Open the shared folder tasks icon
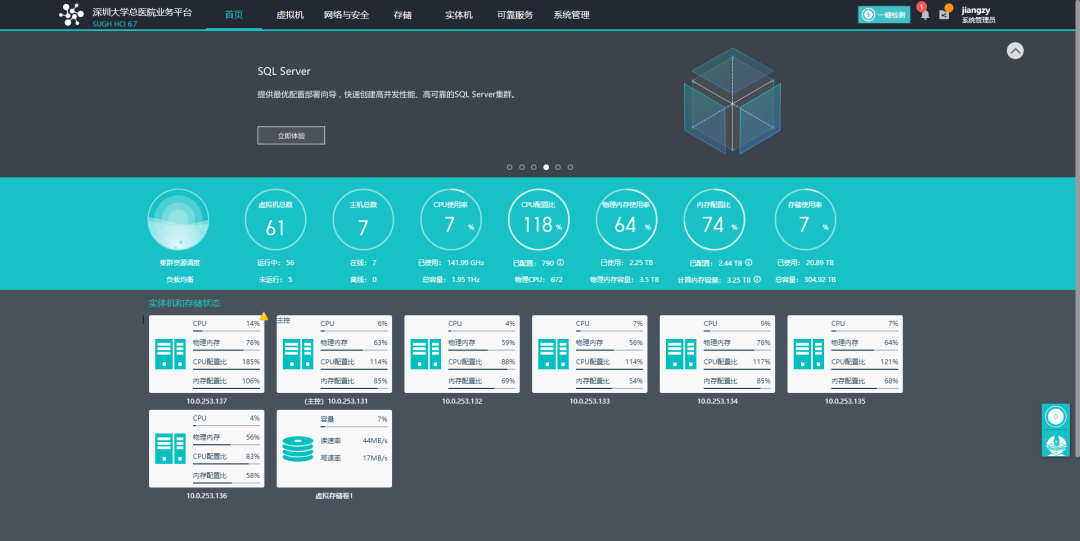The image size is (1080, 541). 944,14
